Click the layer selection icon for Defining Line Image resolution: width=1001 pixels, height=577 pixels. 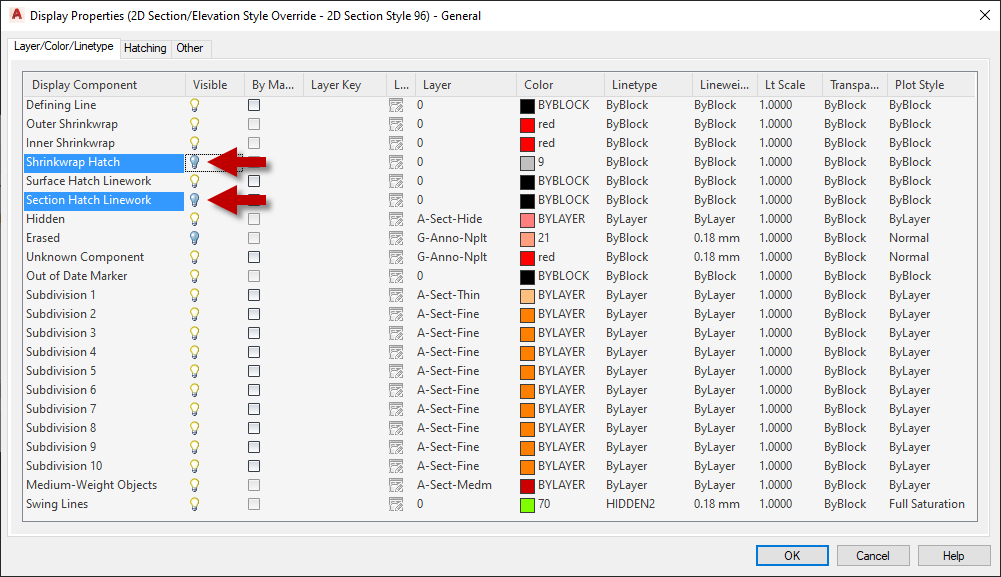pyautogui.click(x=398, y=104)
